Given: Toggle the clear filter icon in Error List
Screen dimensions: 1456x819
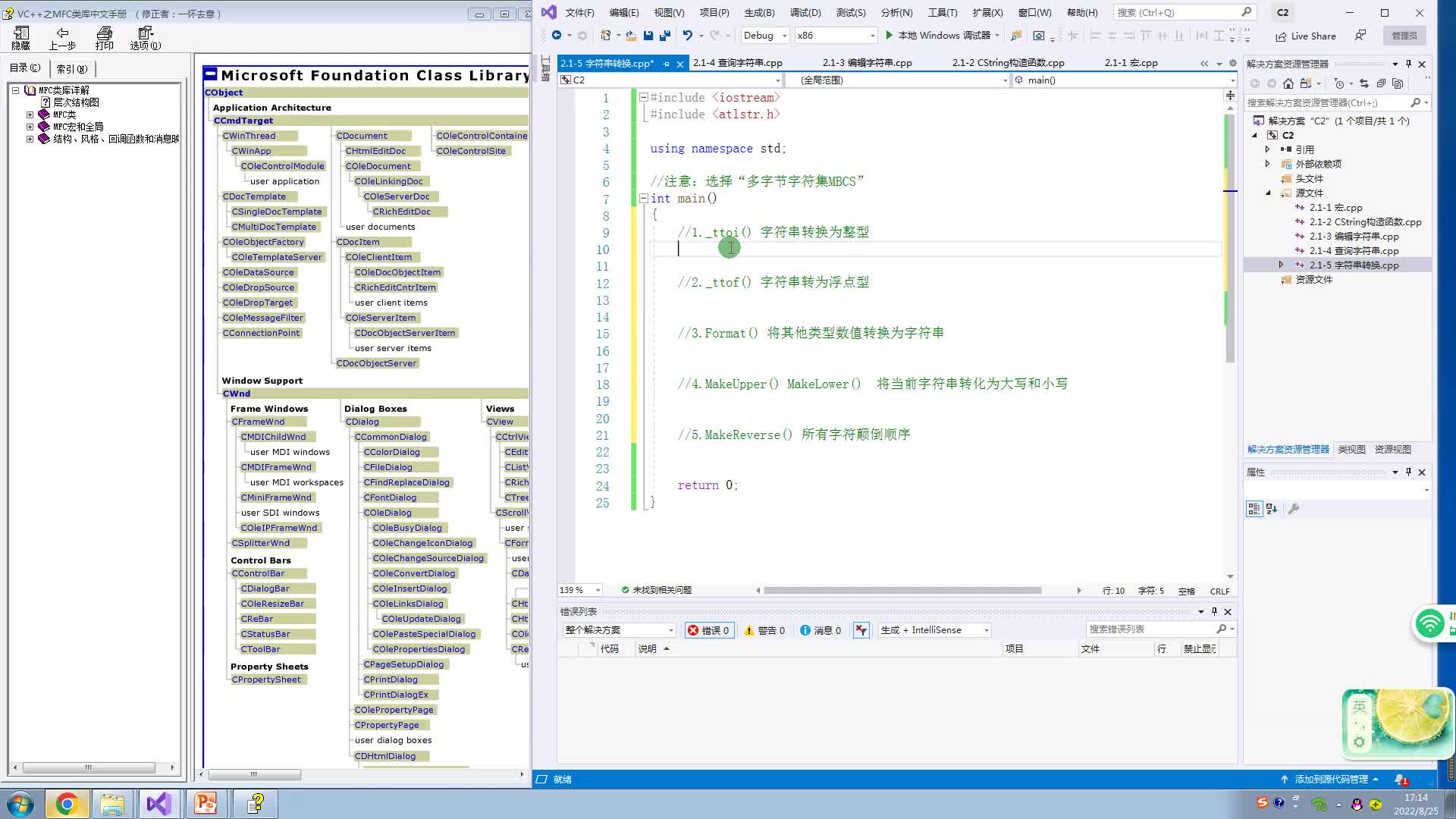Looking at the screenshot, I should pos(861,630).
